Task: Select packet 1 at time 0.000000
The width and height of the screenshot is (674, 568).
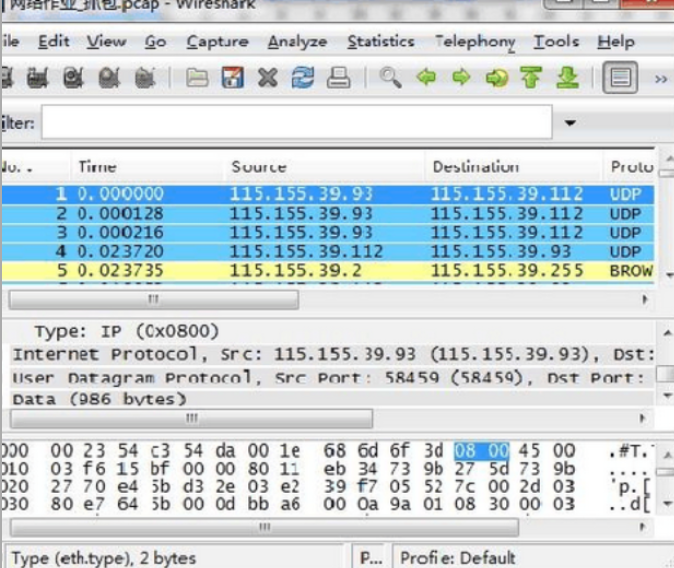Action: [x=328, y=194]
